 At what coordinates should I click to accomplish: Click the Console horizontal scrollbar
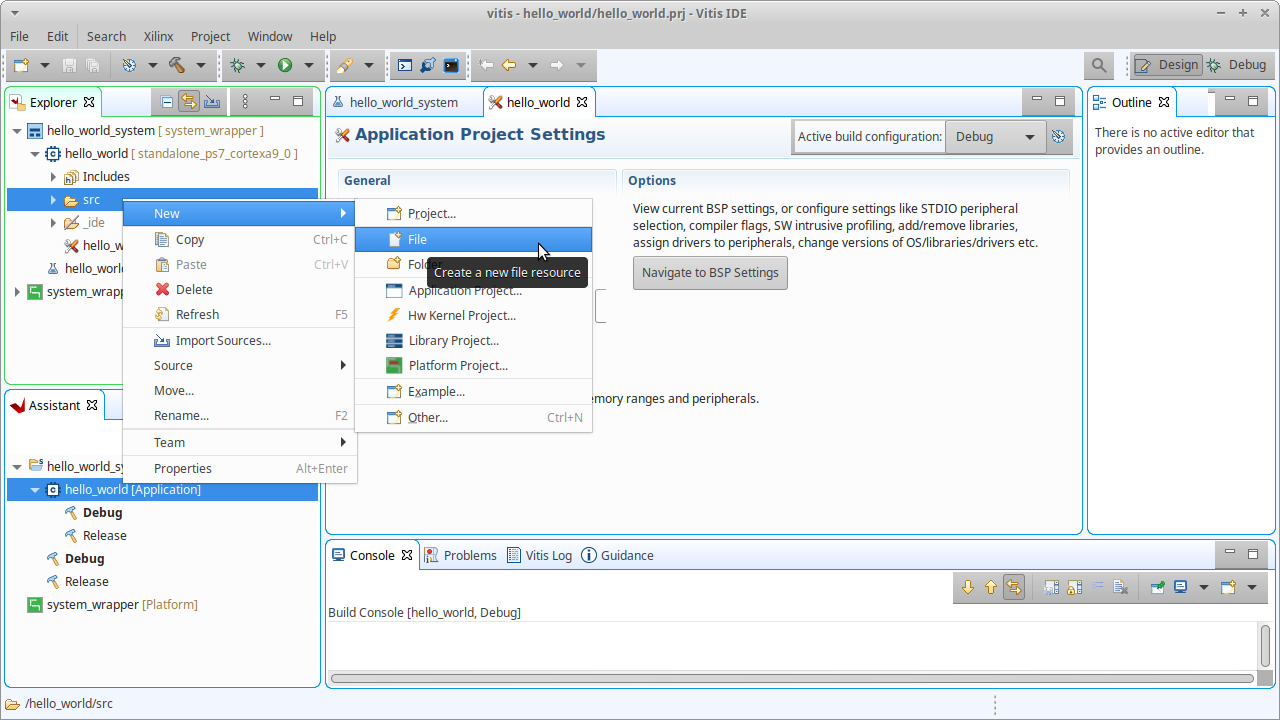pos(792,678)
